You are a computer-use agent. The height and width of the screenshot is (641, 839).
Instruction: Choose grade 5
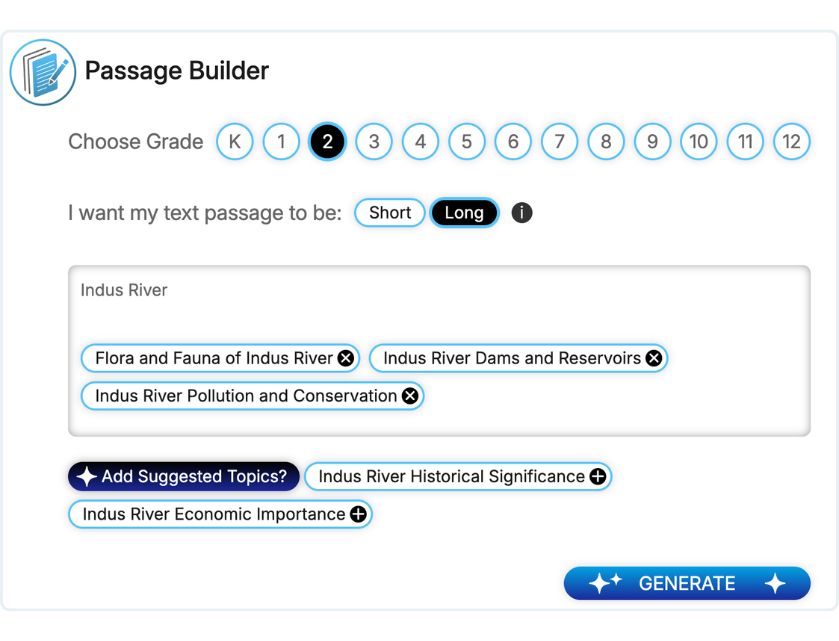pyautogui.click(x=467, y=142)
